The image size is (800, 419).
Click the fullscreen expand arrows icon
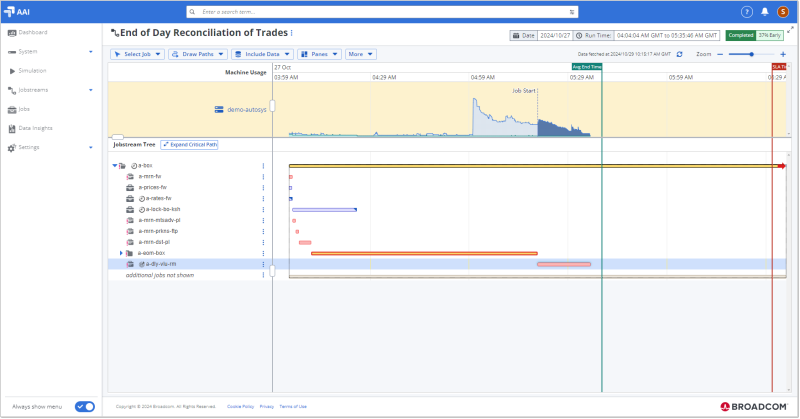(x=790, y=30)
